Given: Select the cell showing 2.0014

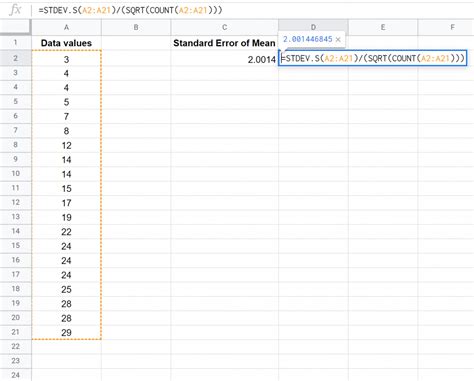Looking at the screenshot, I should point(224,59).
